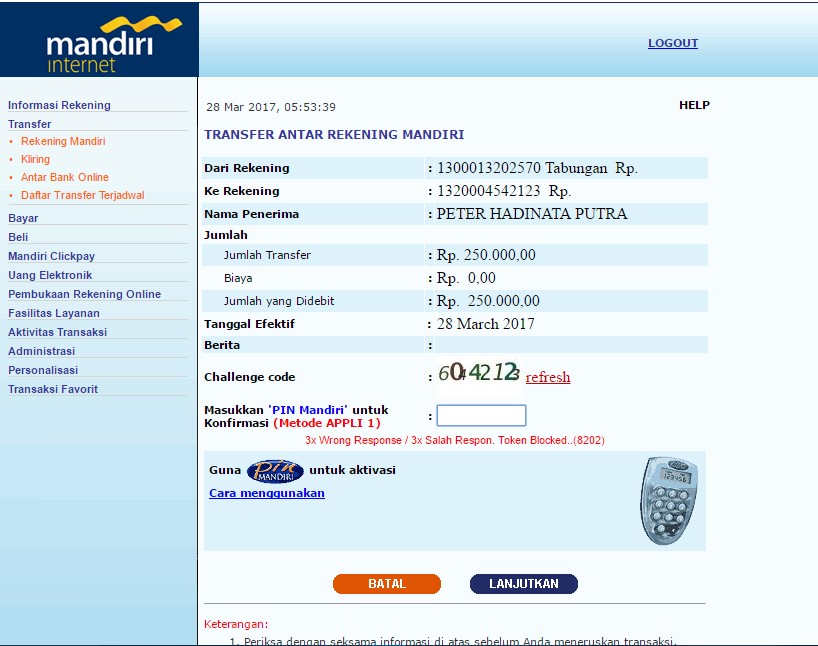Open the Personalisasi menu
This screenshot has height=646, width=818.
point(43,370)
